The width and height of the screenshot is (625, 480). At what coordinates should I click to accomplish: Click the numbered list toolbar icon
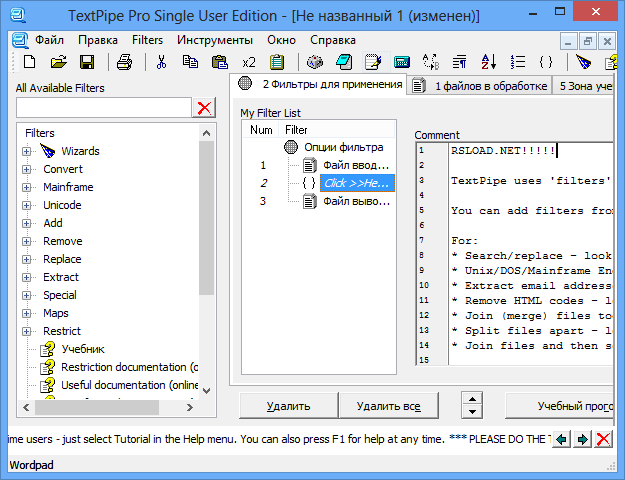pos(518,62)
